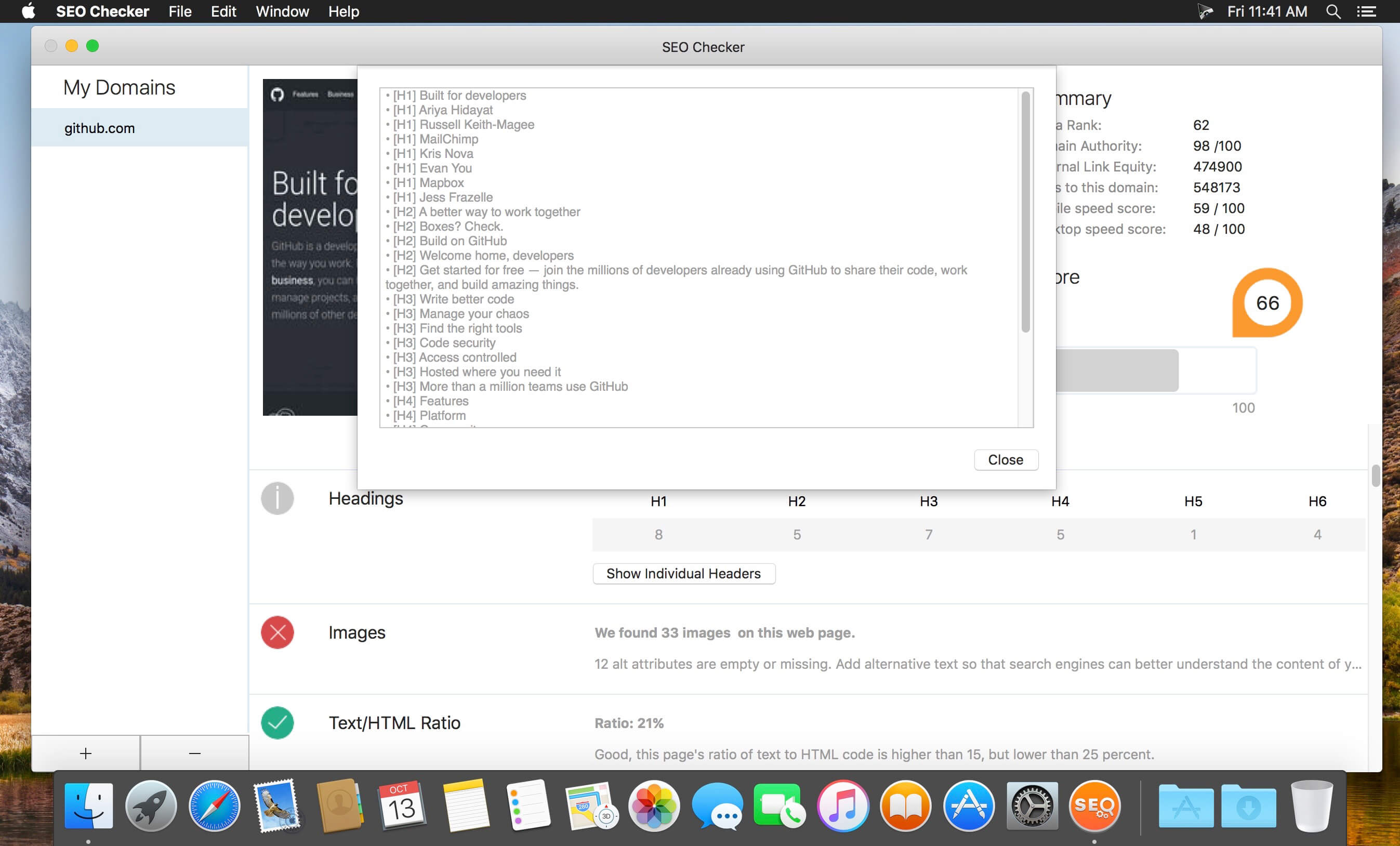Click the Headings info icon
The height and width of the screenshot is (846, 1400).
(x=278, y=498)
